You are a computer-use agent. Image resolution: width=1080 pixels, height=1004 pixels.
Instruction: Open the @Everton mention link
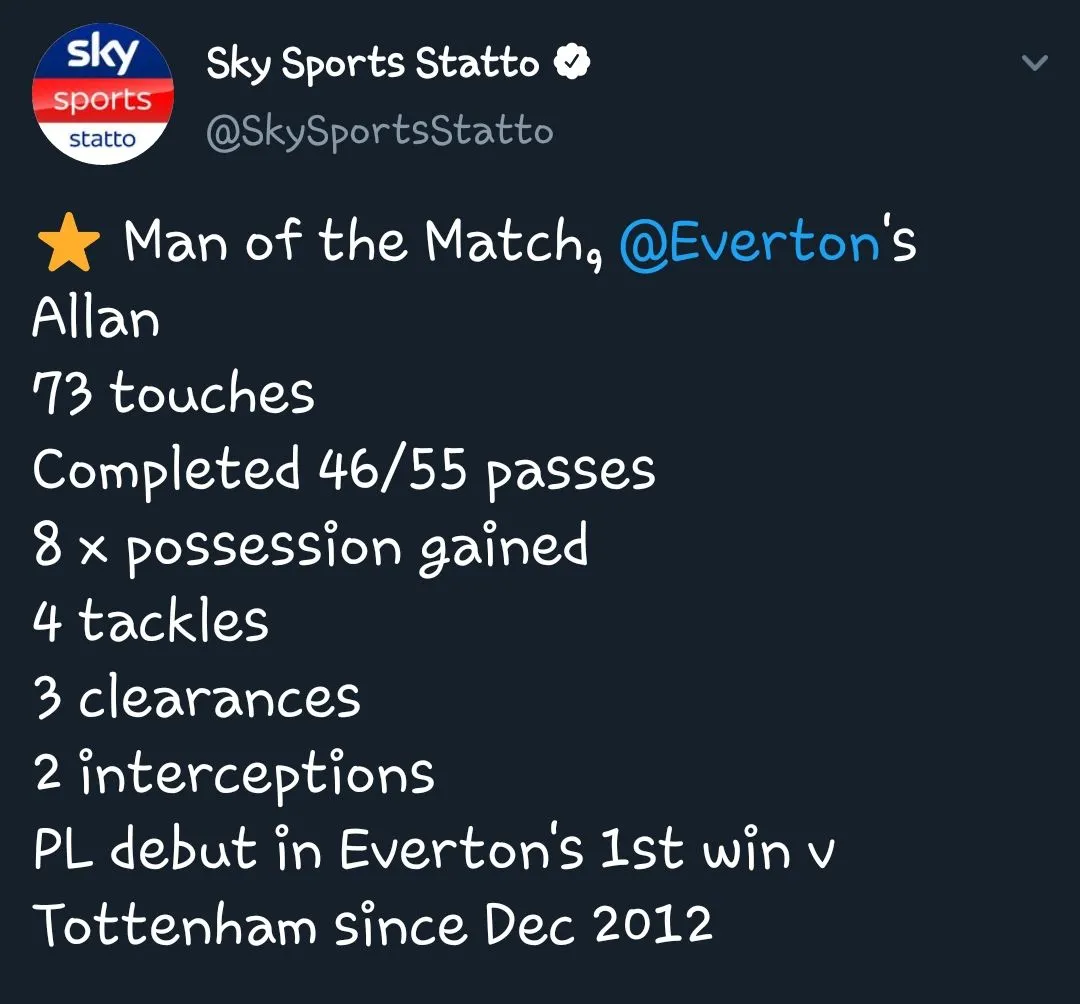pyautogui.click(x=749, y=243)
